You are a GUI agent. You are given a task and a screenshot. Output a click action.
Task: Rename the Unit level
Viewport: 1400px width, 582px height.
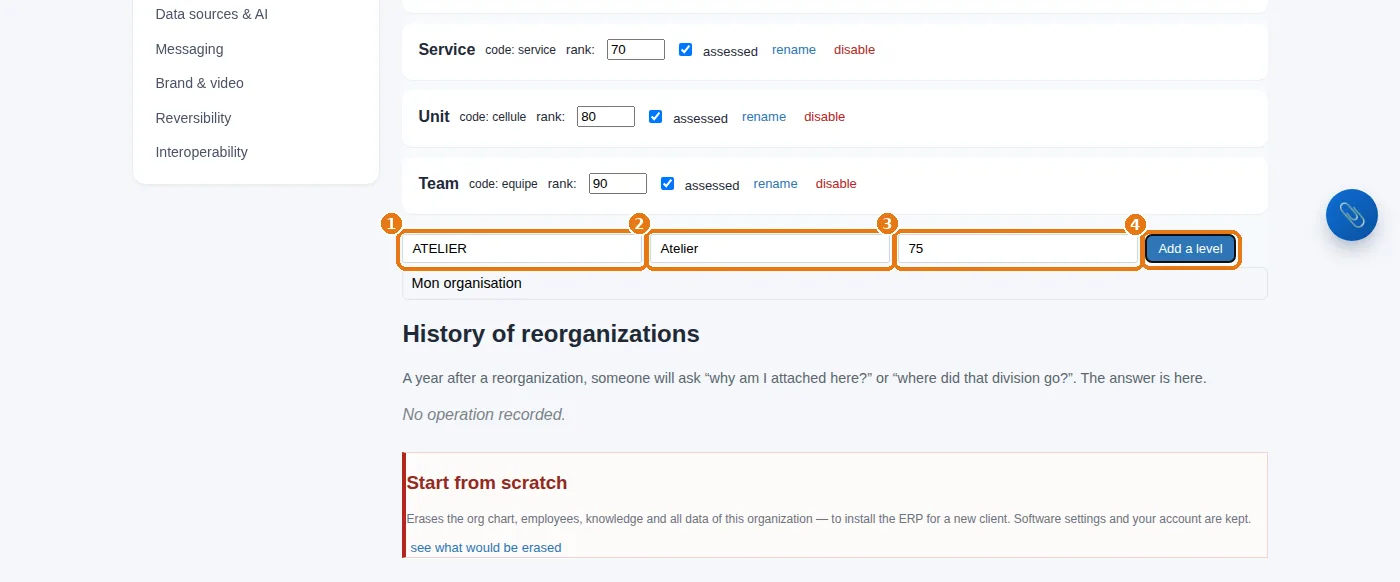coord(764,117)
